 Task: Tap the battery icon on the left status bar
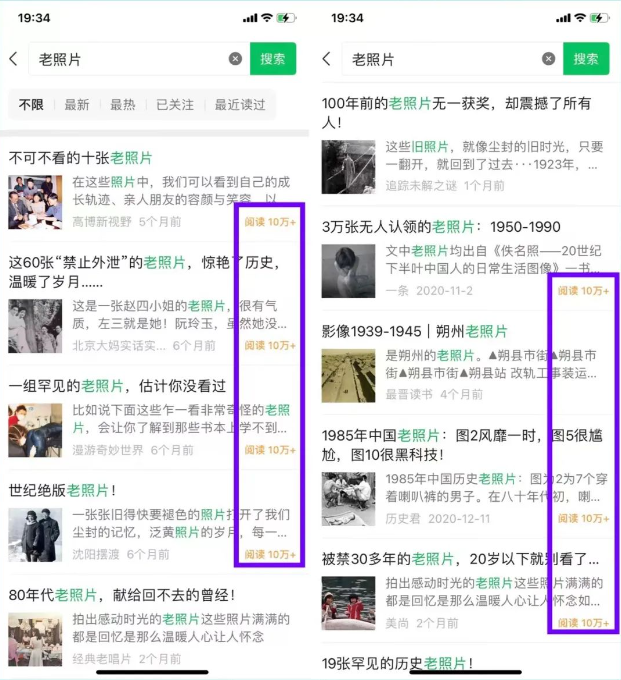tap(287, 18)
